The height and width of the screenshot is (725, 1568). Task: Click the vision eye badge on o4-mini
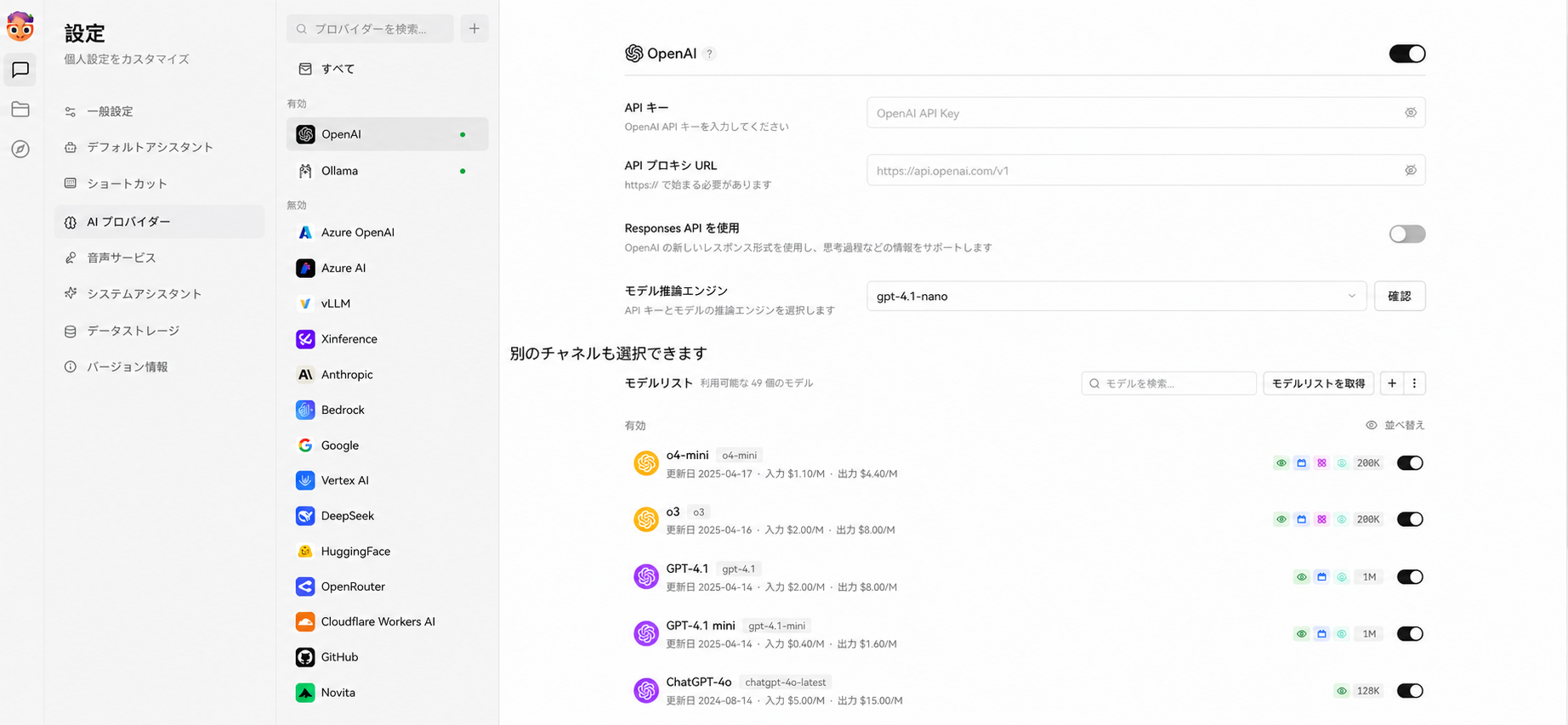pyautogui.click(x=1281, y=463)
